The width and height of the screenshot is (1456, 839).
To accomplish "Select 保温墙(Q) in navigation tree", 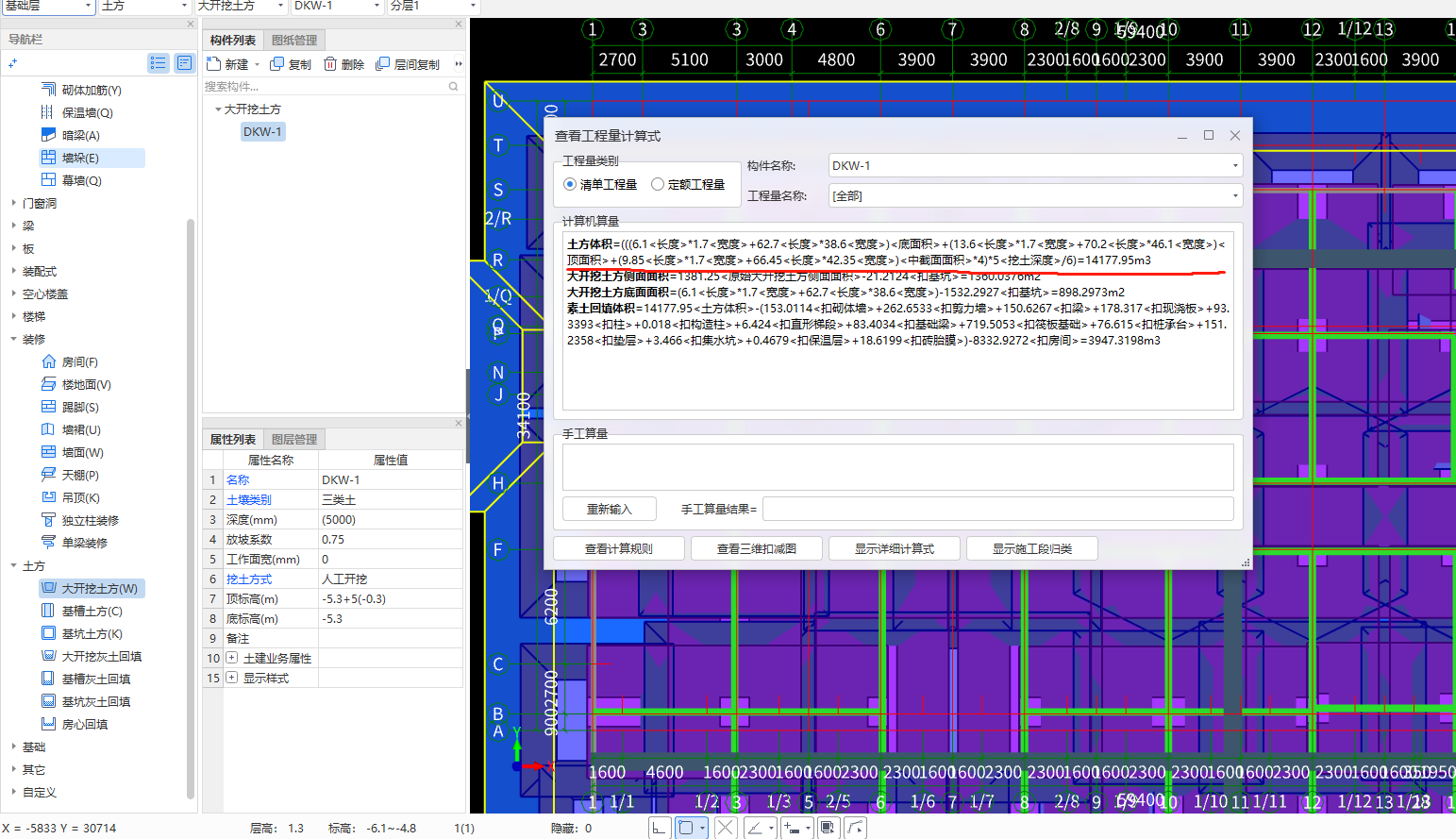I will coord(87,112).
